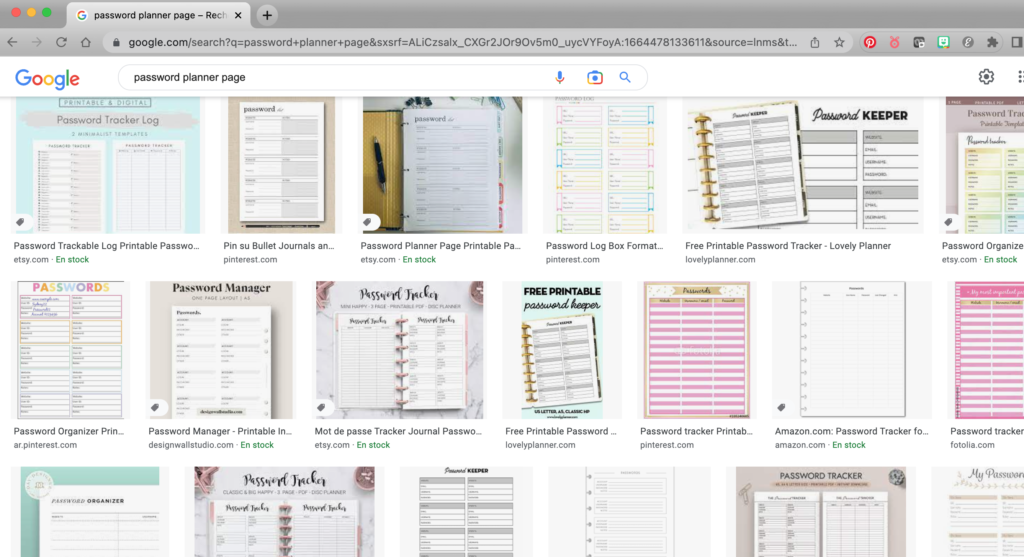Click the Pinterest extension icon

pyautogui.click(x=870, y=43)
